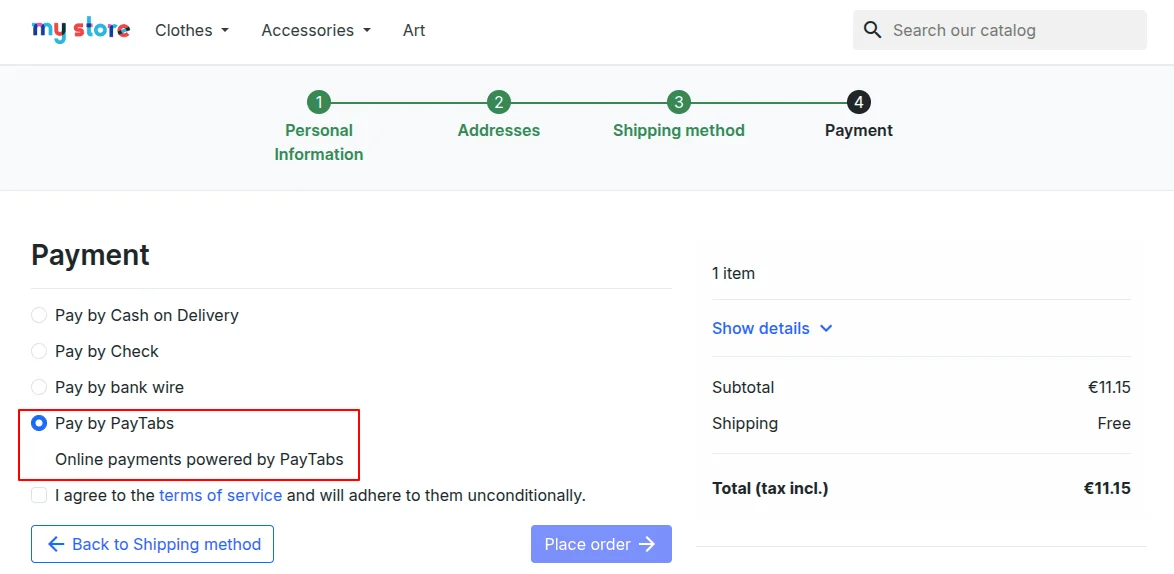This screenshot has width=1174, height=574.
Task: Open the Art menu item
Action: tap(414, 30)
